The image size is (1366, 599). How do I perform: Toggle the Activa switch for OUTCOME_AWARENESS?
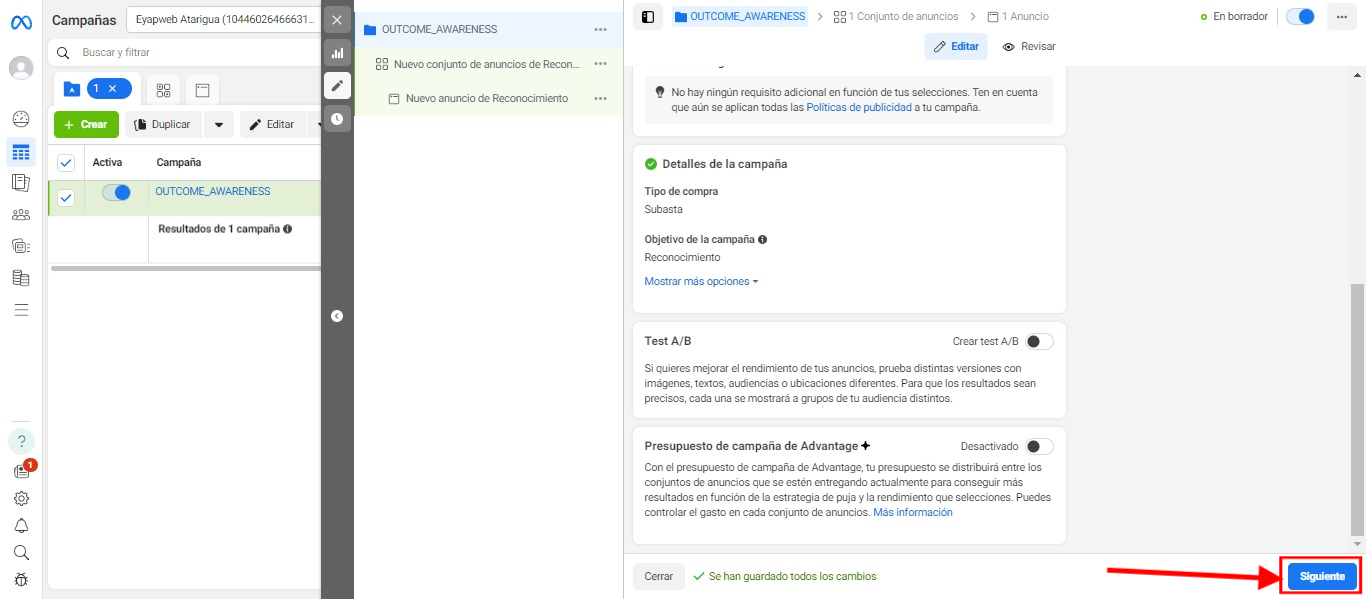click(116, 193)
